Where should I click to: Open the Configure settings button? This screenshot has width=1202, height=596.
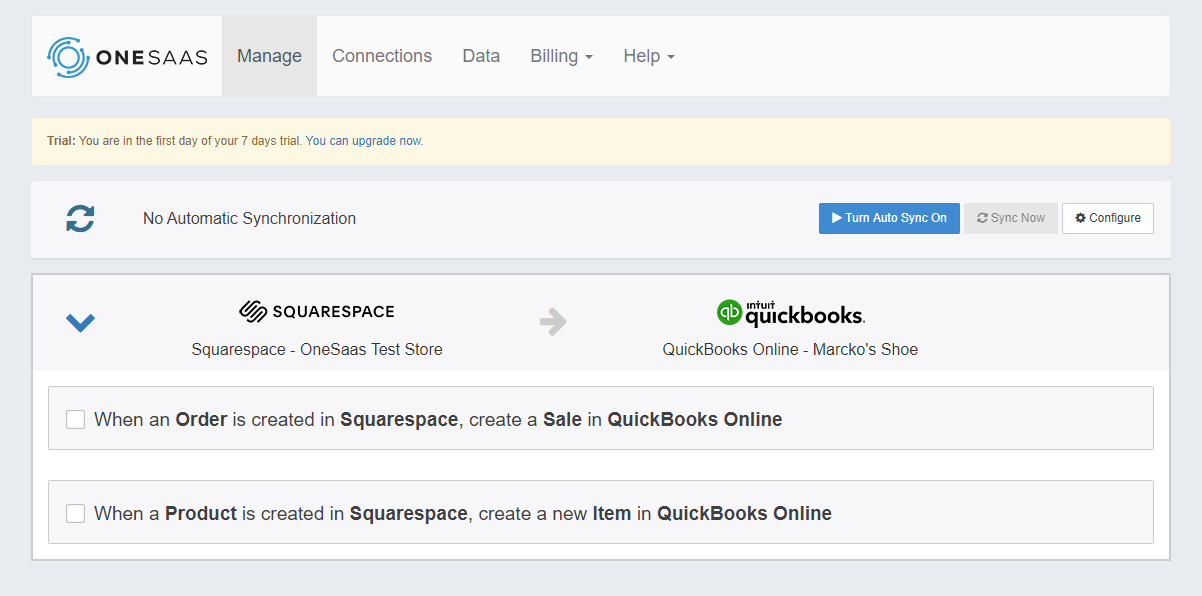(1108, 218)
